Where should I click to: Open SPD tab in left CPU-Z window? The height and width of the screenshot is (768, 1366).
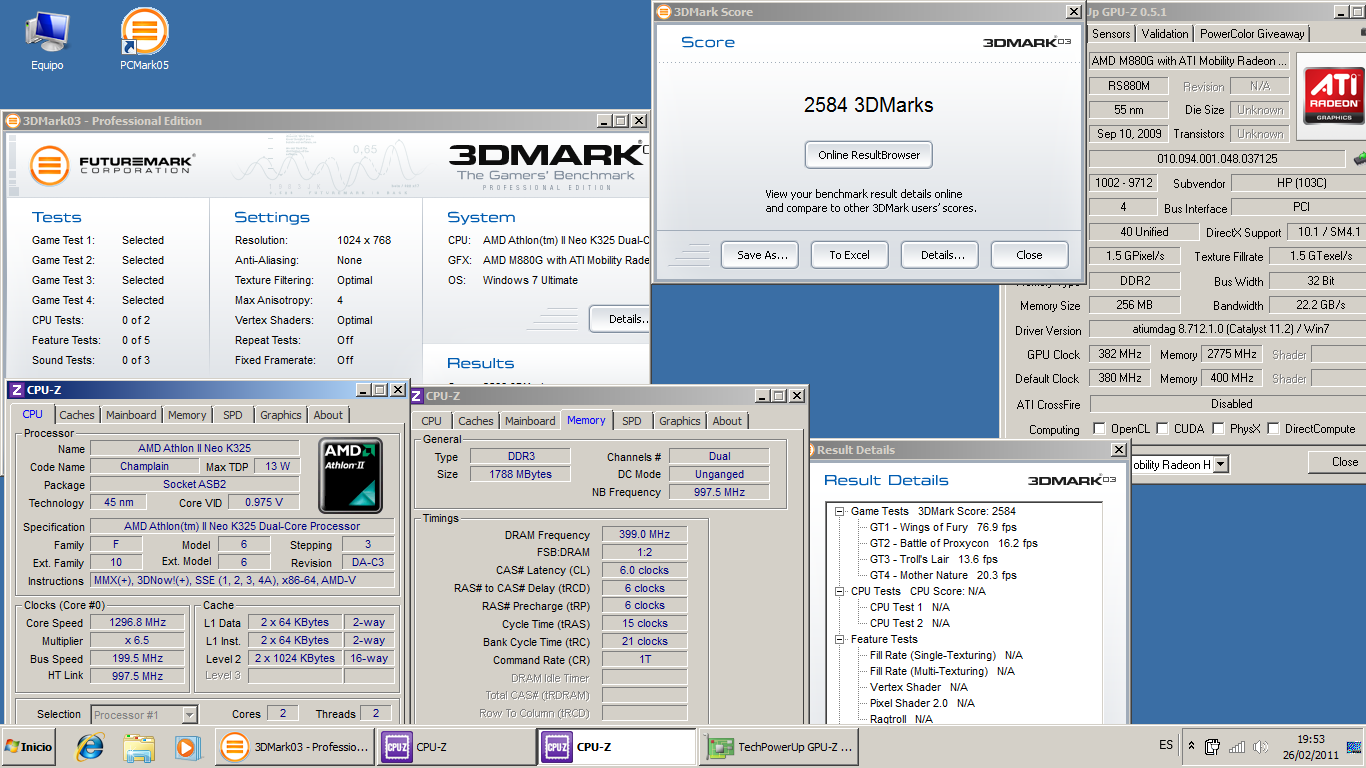(x=232, y=415)
